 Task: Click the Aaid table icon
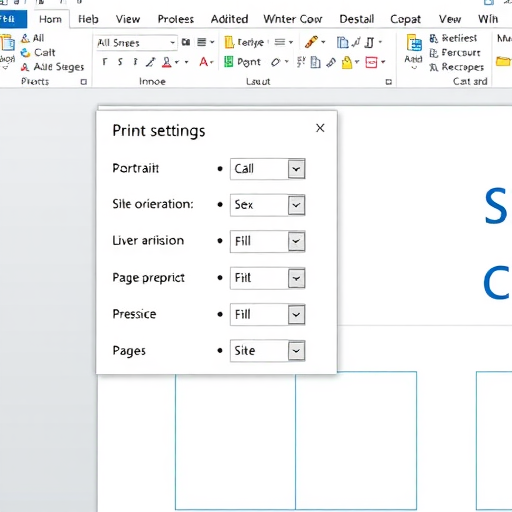click(x=414, y=44)
